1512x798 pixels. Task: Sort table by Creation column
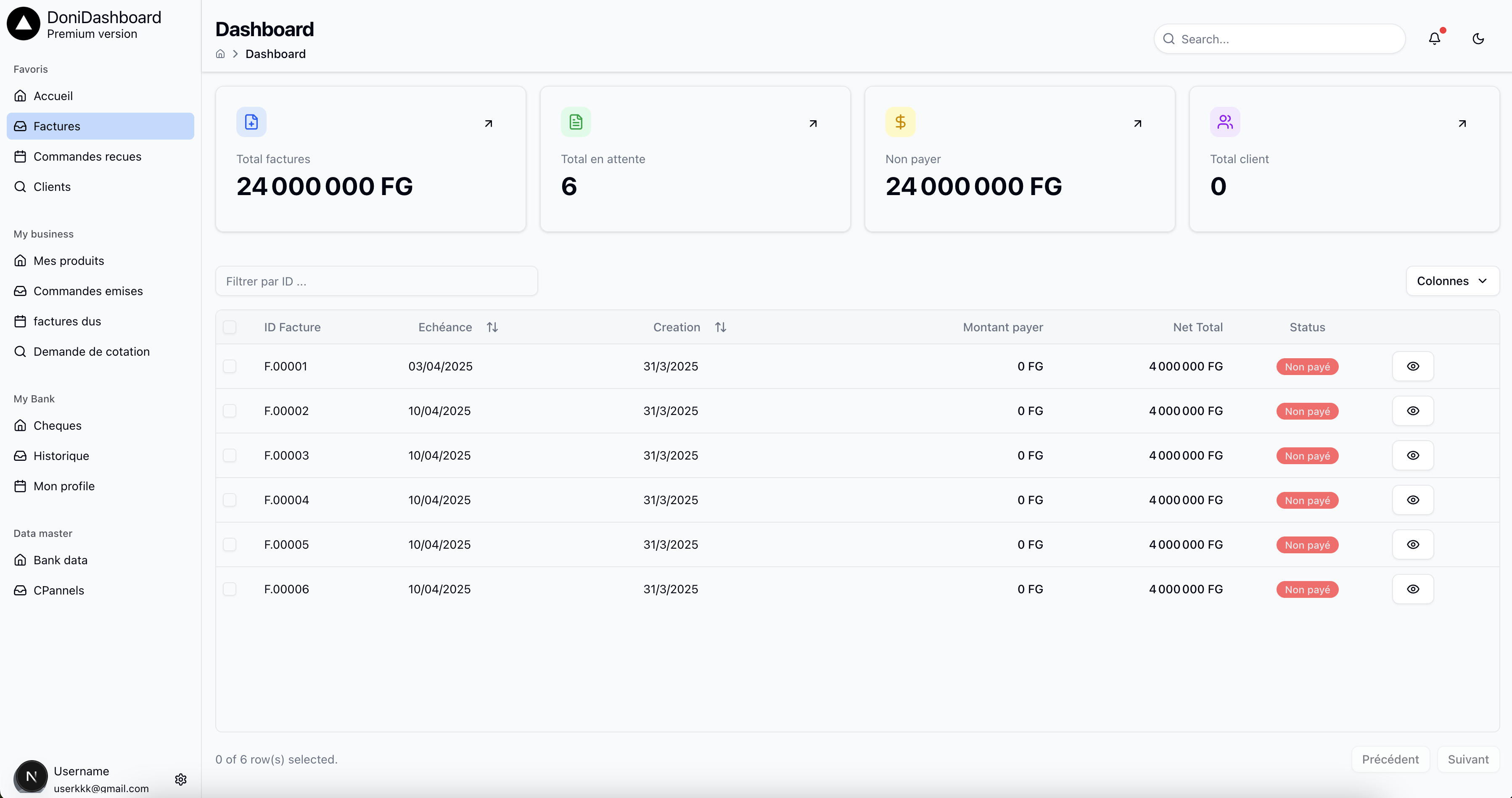coord(720,327)
